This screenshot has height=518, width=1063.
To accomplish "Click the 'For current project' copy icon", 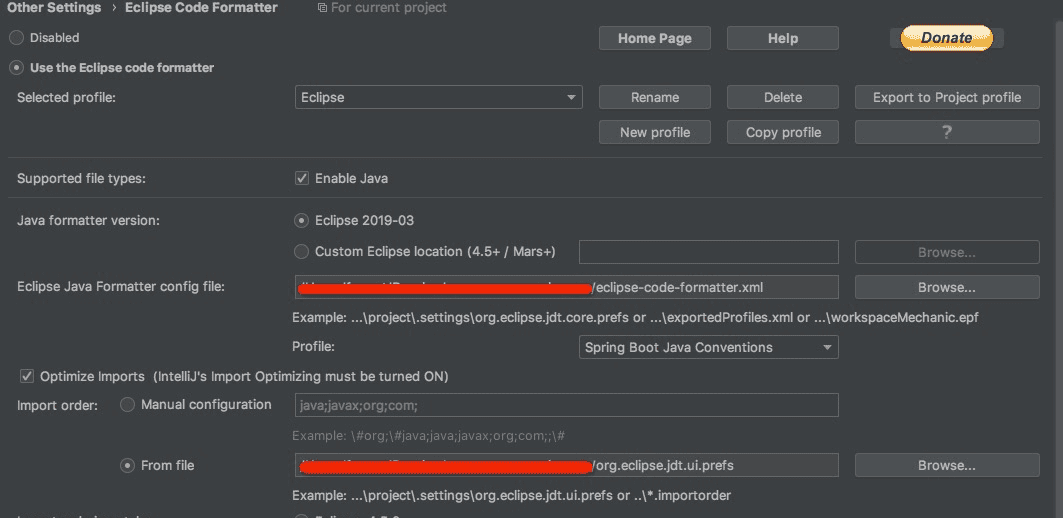I will [x=322, y=8].
